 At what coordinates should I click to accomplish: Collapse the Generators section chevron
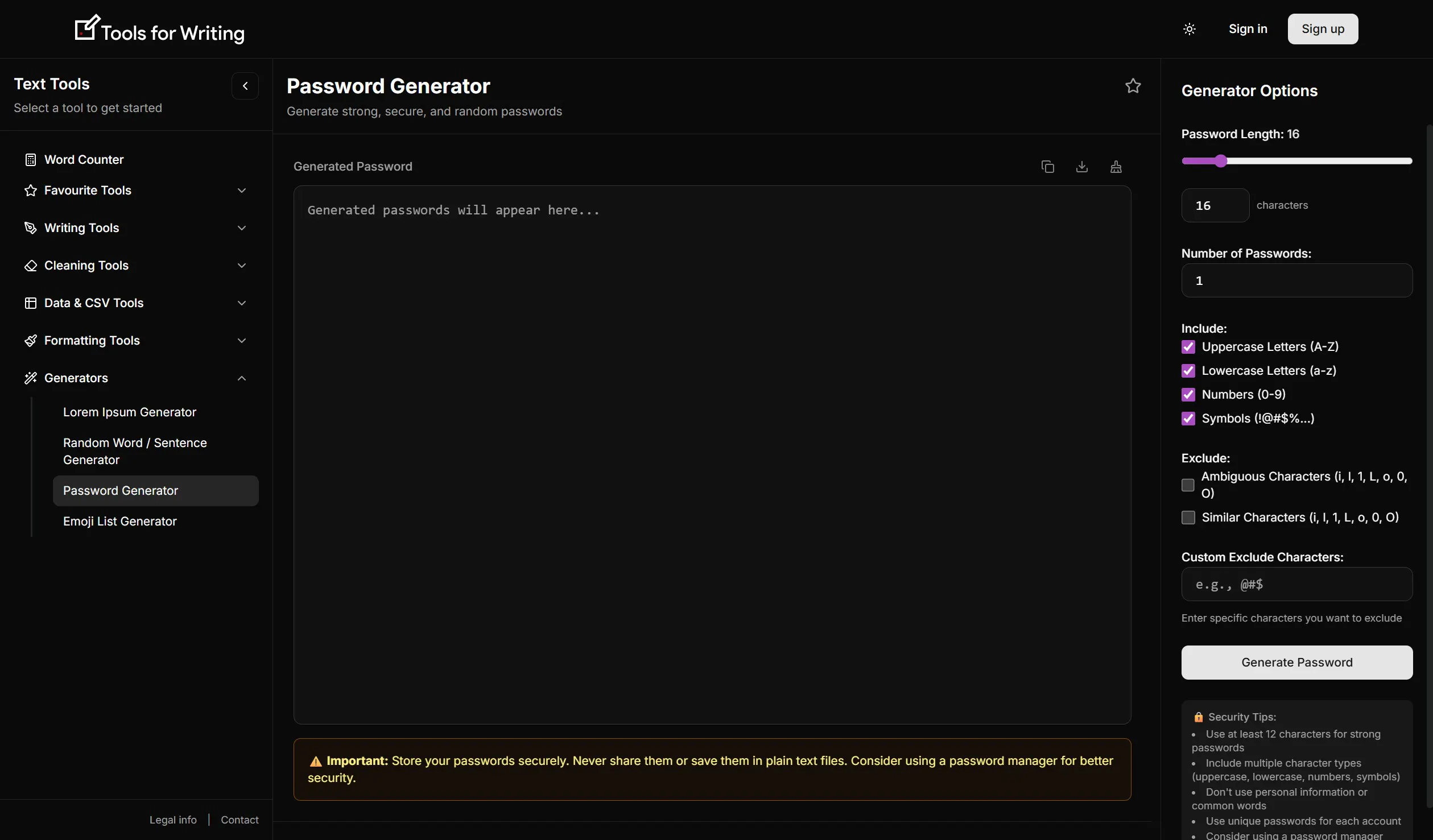tap(242, 378)
